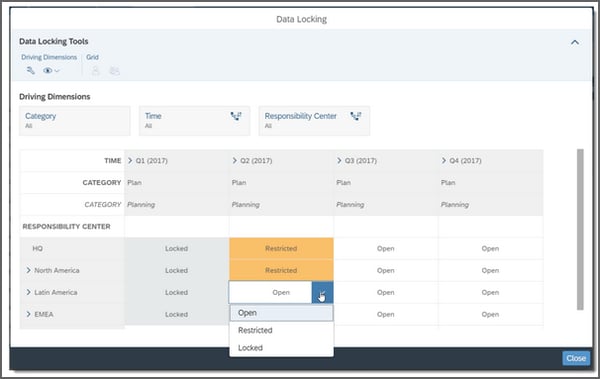Screen dimensions: 600x379
Task: Click the wrench icon under Driving Dimensions
Action: point(31,70)
